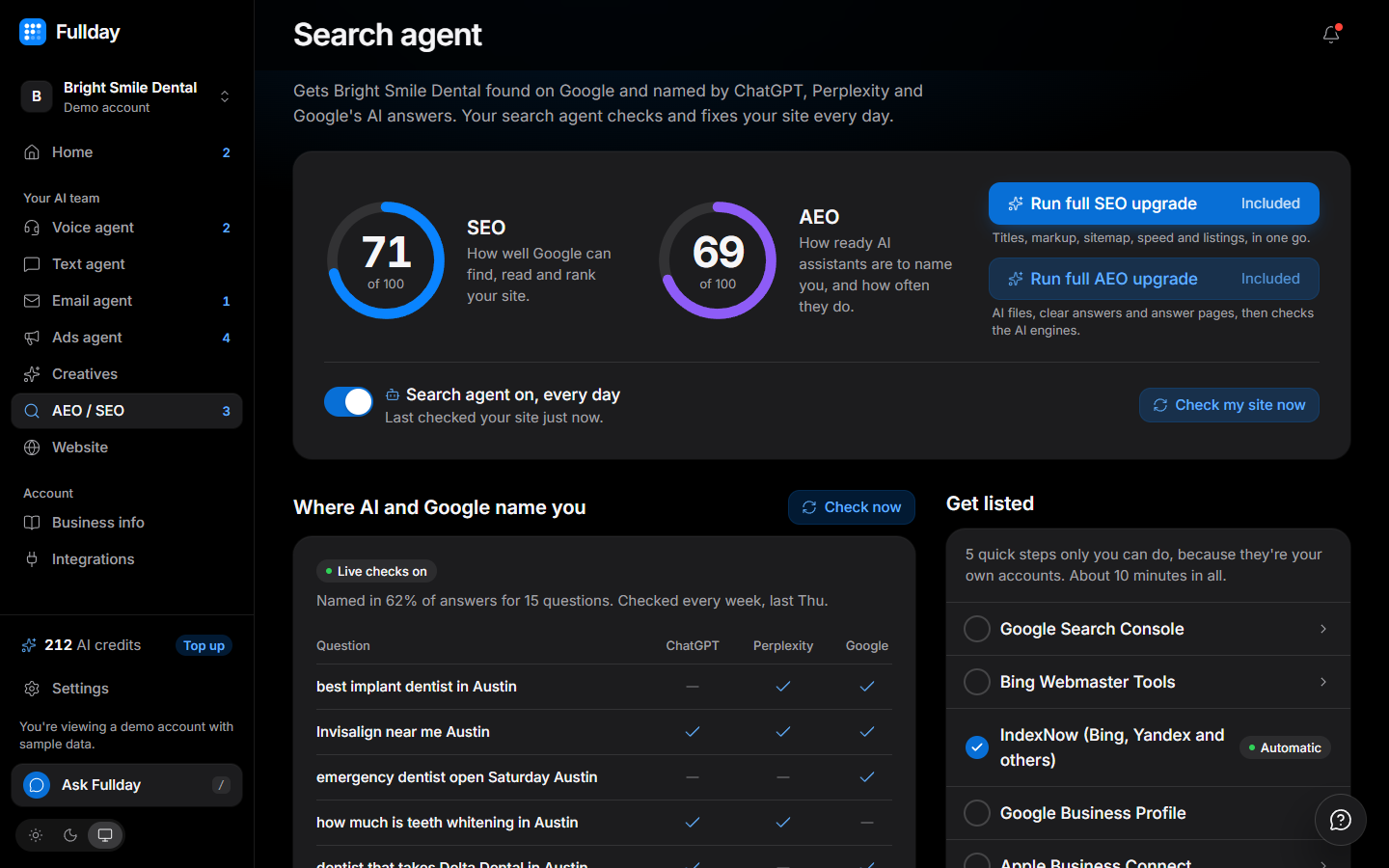The width and height of the screenshot is (1389, 868).
Task: Click the Integrations plug icon
Action: tap(32, 559)
